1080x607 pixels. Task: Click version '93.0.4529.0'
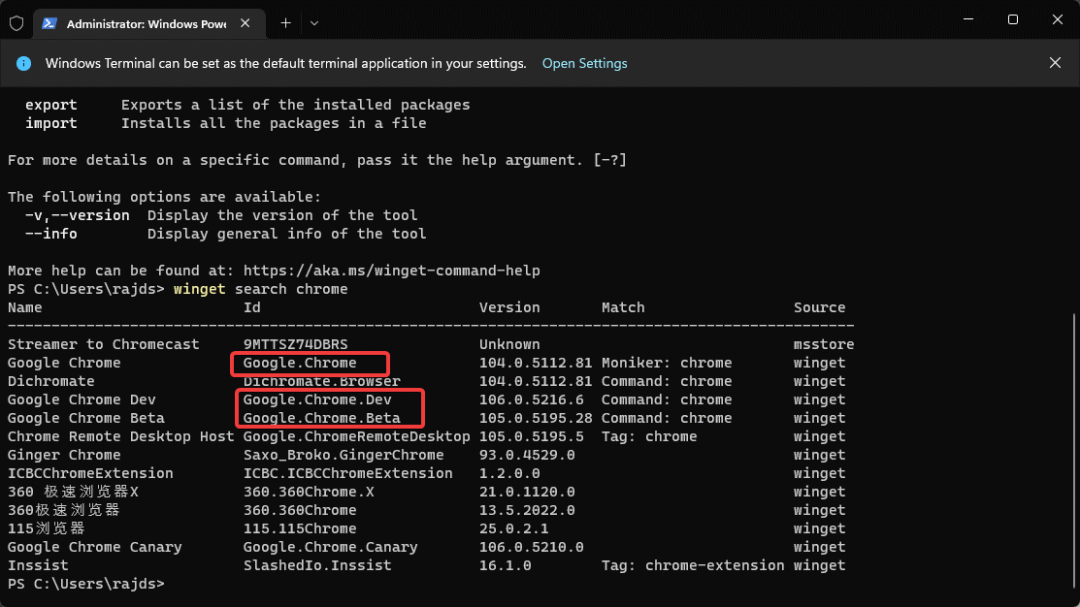527,455
